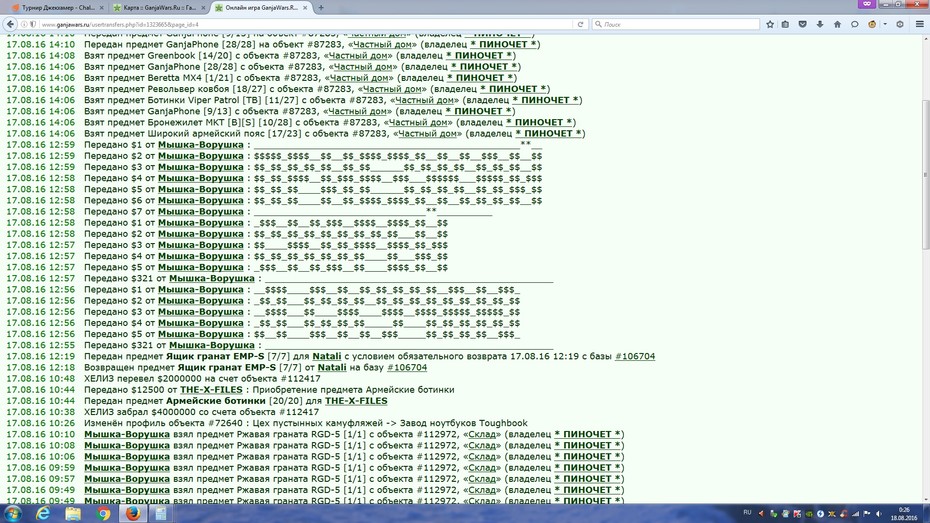Open 'Частный дом' in Бронежилет МКТ row
This screenshot has height=523, width=930.
[x=418, y=122]
